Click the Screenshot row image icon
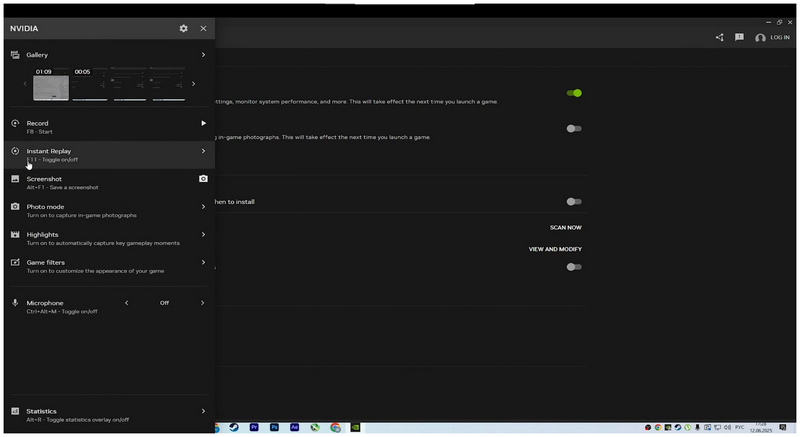The height and width of the screenshot is (437, 800). (x=15, y=179)
